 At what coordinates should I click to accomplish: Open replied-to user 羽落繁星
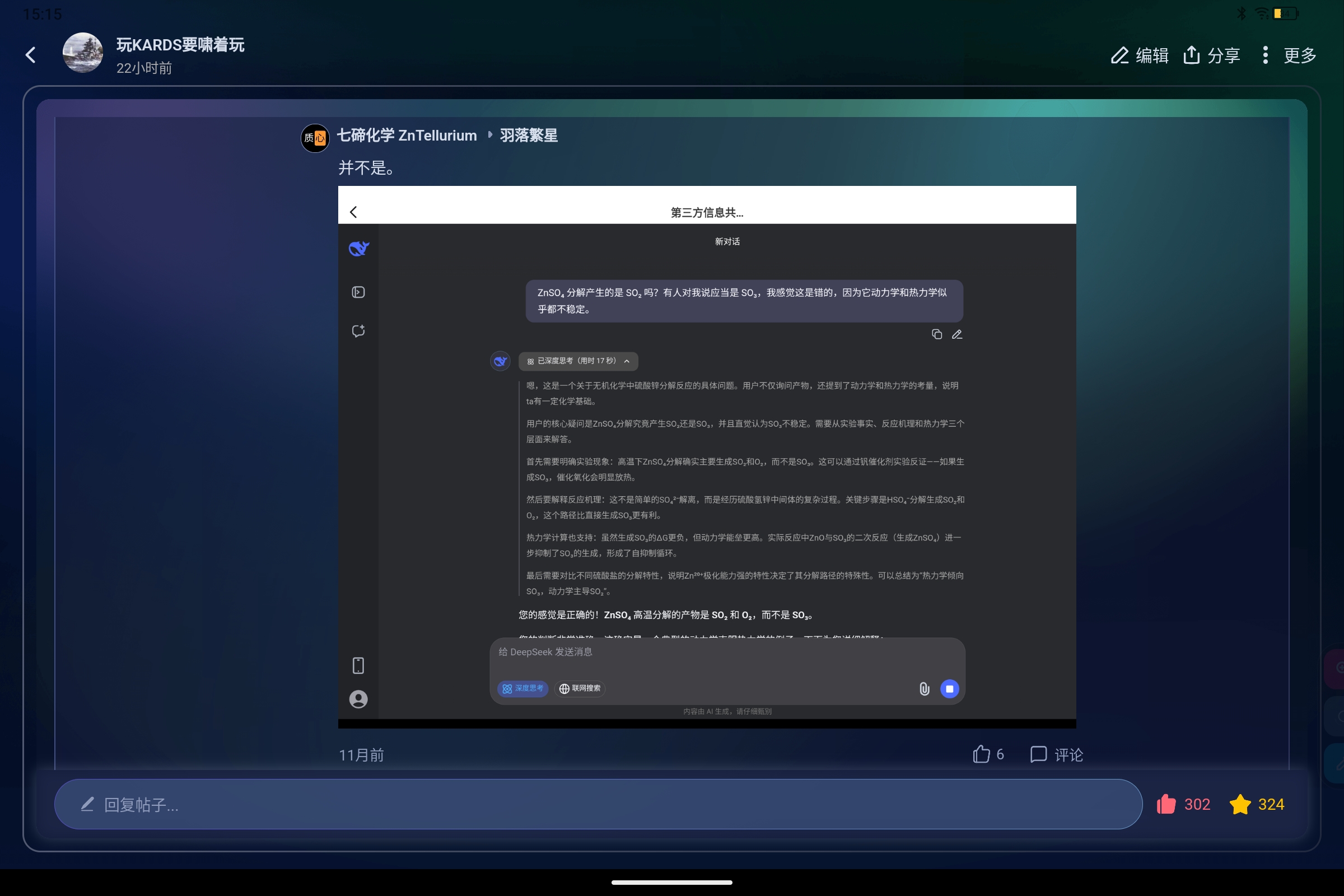click(x=529, y=136)
